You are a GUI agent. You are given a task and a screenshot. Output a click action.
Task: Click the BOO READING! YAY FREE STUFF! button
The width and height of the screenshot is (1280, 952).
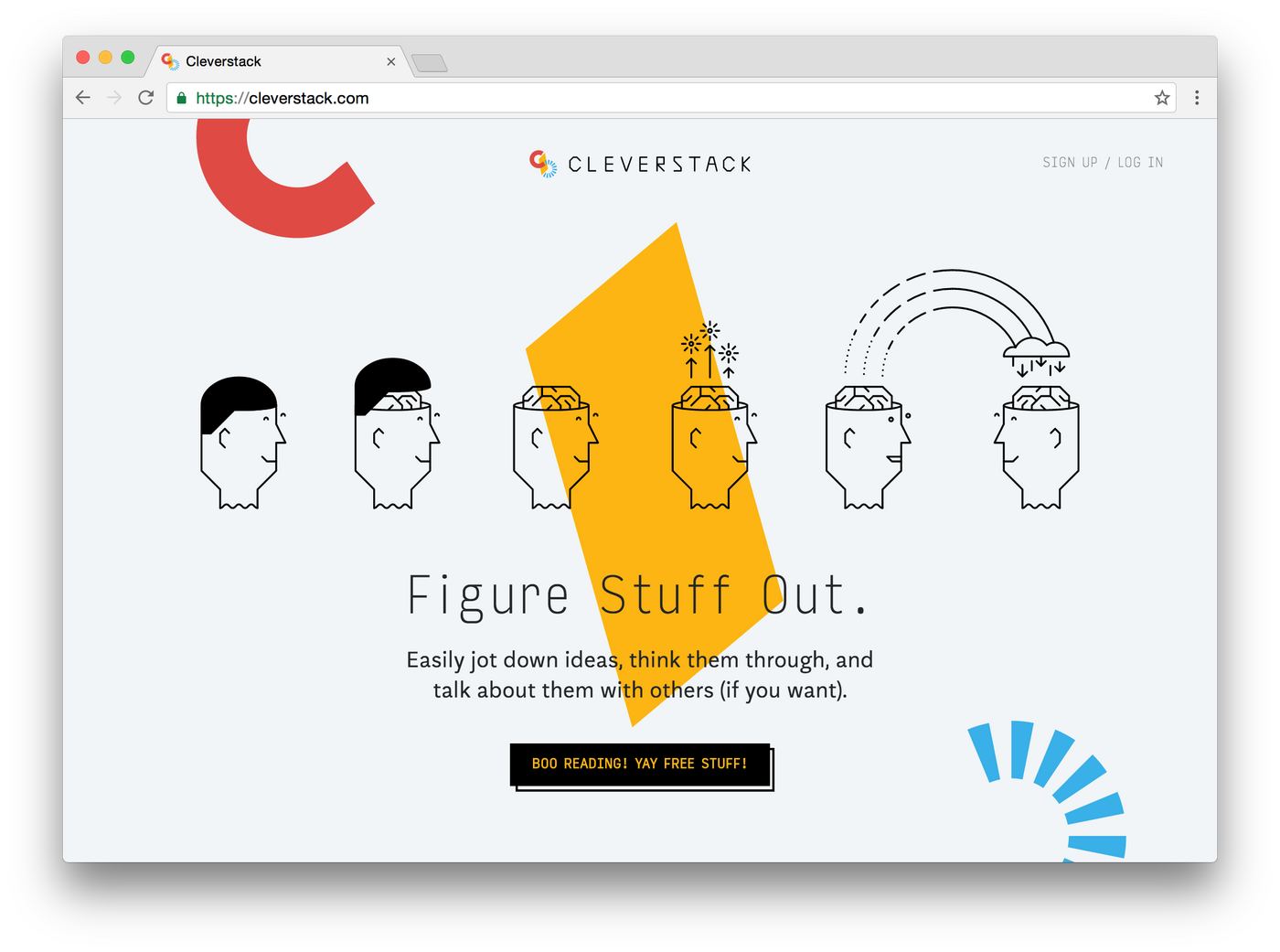click(x=640, y=765)
